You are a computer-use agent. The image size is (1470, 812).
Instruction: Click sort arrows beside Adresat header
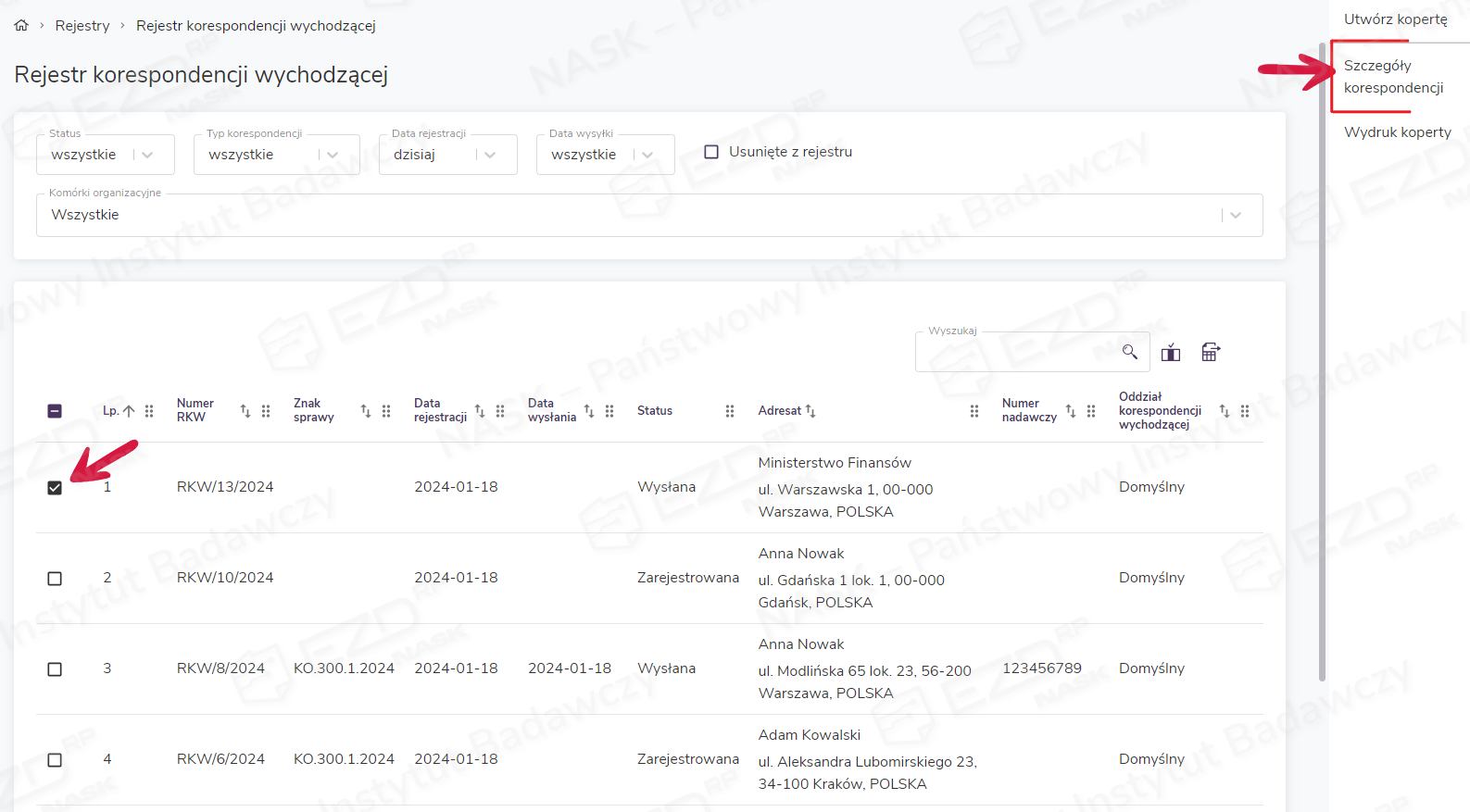tap(810, 411)
